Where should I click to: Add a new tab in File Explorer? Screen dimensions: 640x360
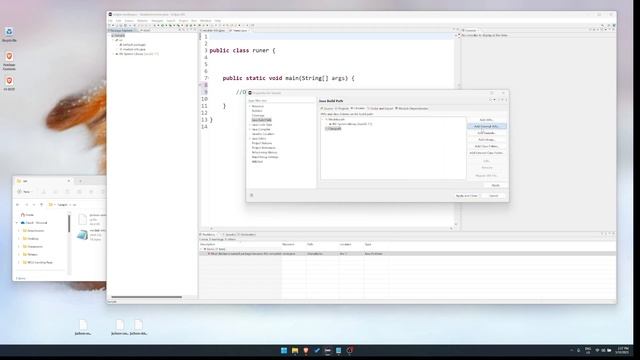pos(80,181)
